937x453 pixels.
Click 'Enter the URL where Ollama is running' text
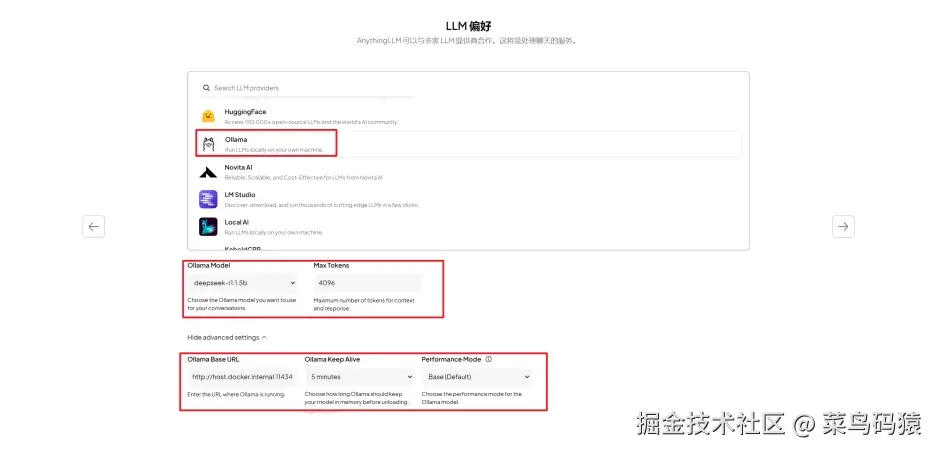pos(236,394)
